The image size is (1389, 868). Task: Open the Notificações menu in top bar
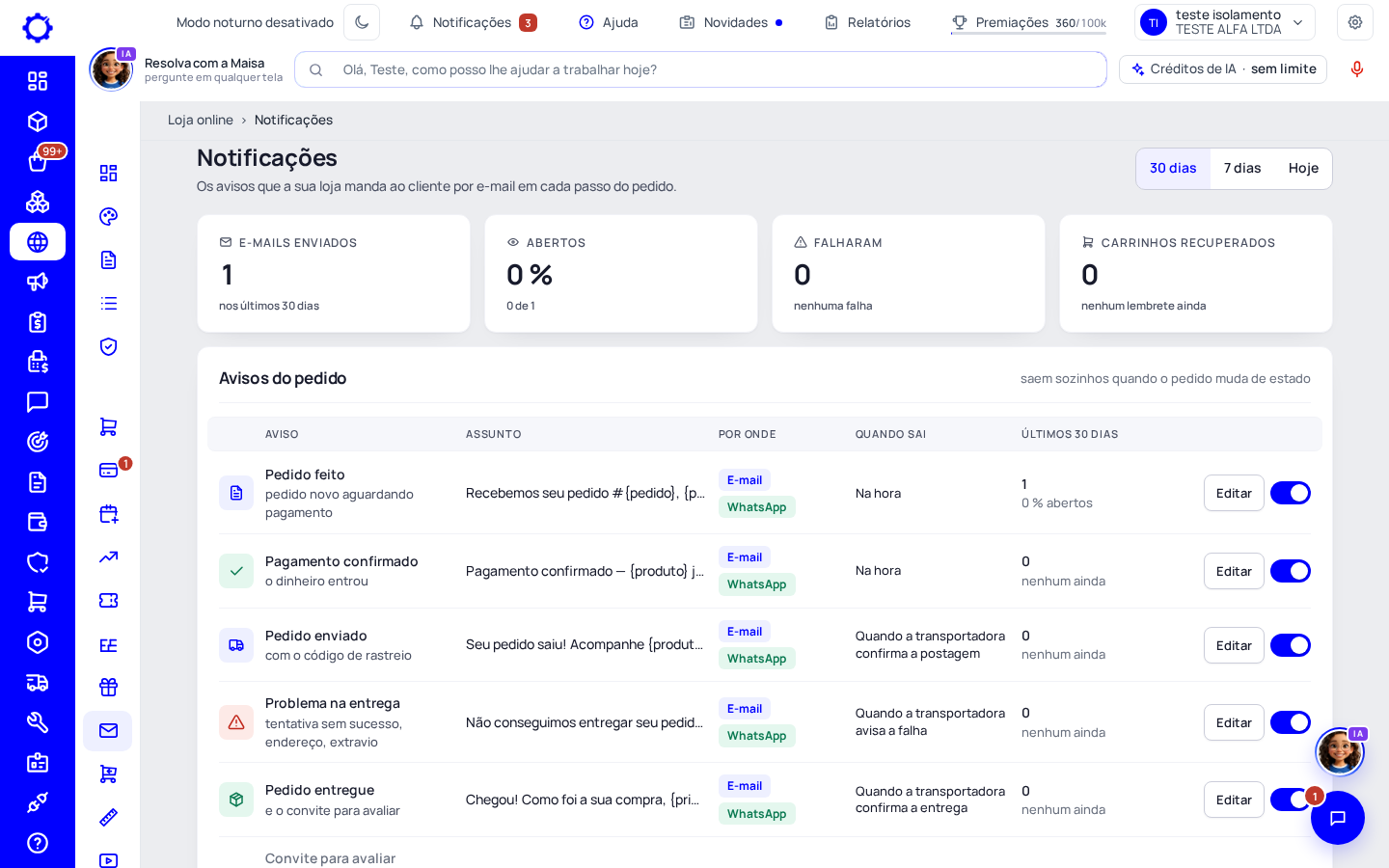tap(473, 22)
